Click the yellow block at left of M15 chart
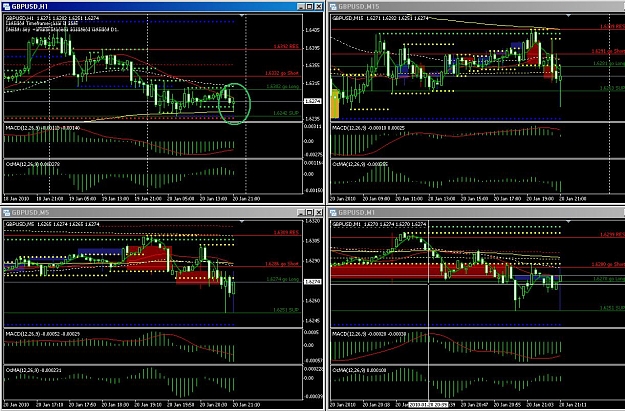The width and height of the screenshot is (625, 411). (335, 104)
